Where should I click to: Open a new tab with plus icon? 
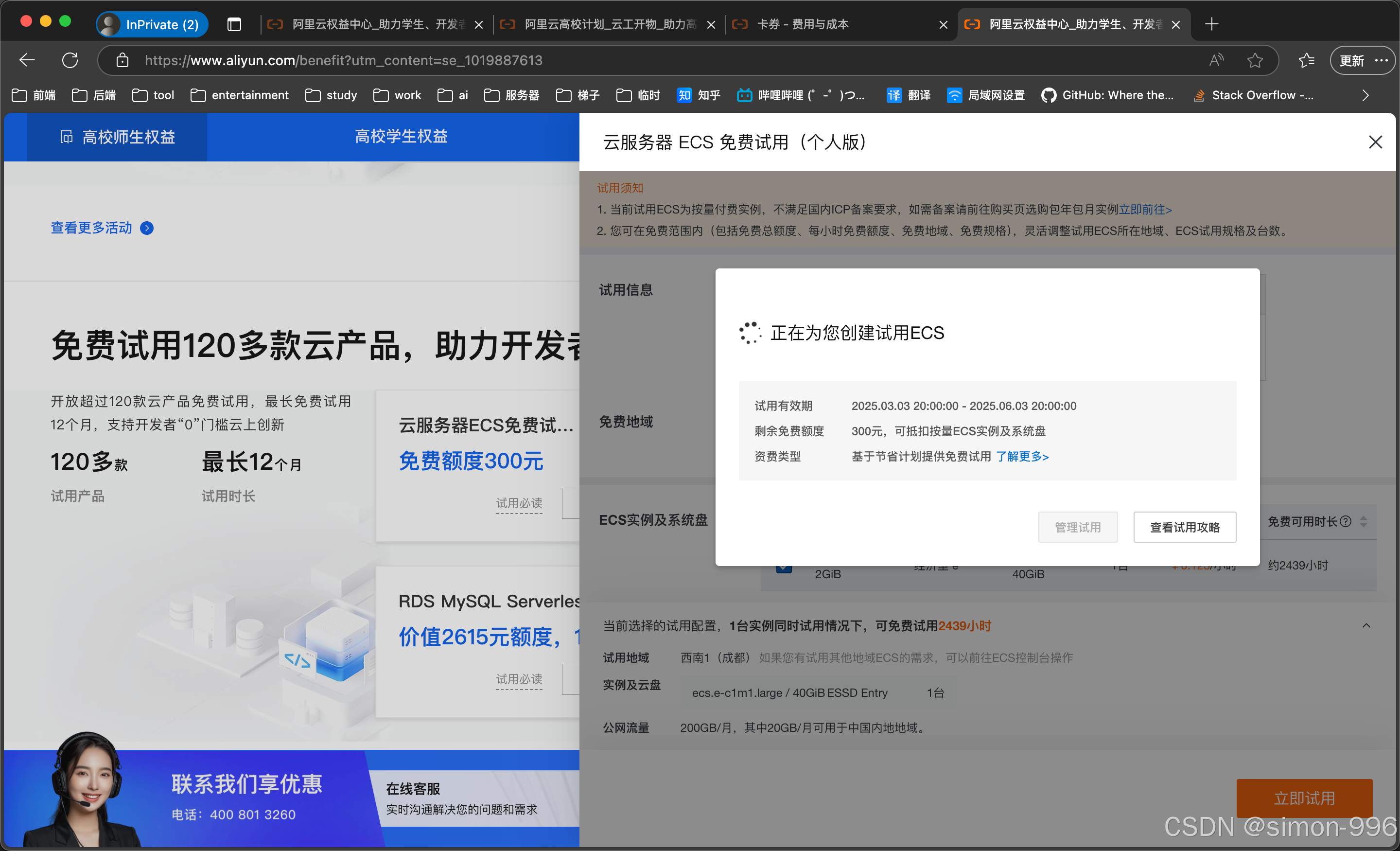click(x=1211, y=24)
